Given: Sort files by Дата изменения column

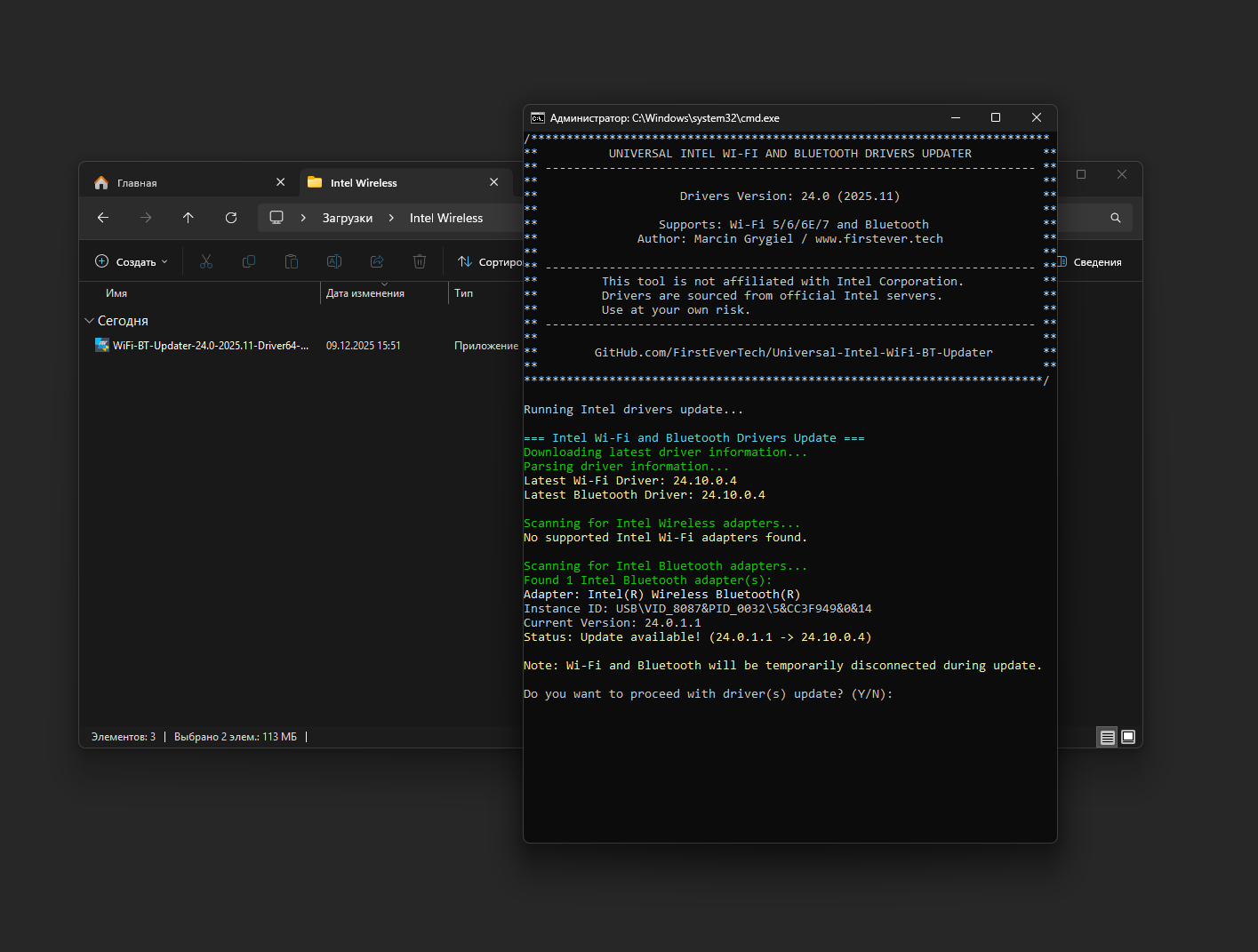Looking at the screenshot, I should click(x=365, y=293).
